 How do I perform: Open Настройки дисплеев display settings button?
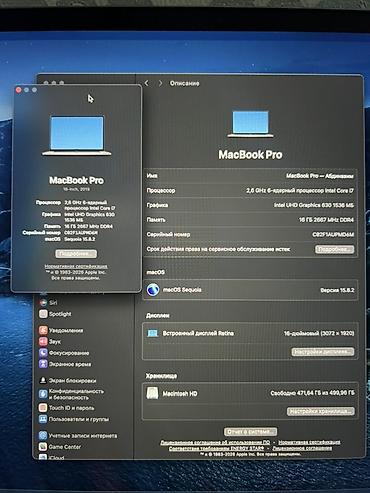323,352
